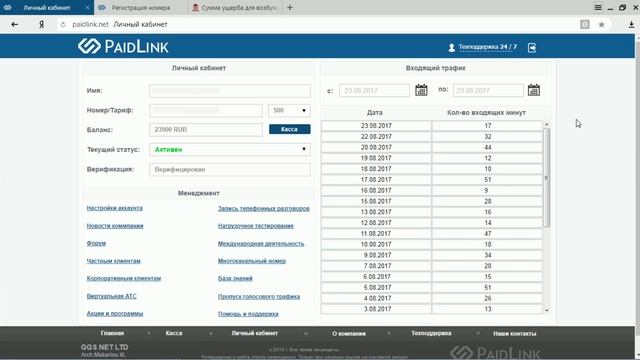Click Личный кабинет in footer menu

pyautogui.click(x=255, y=333)
